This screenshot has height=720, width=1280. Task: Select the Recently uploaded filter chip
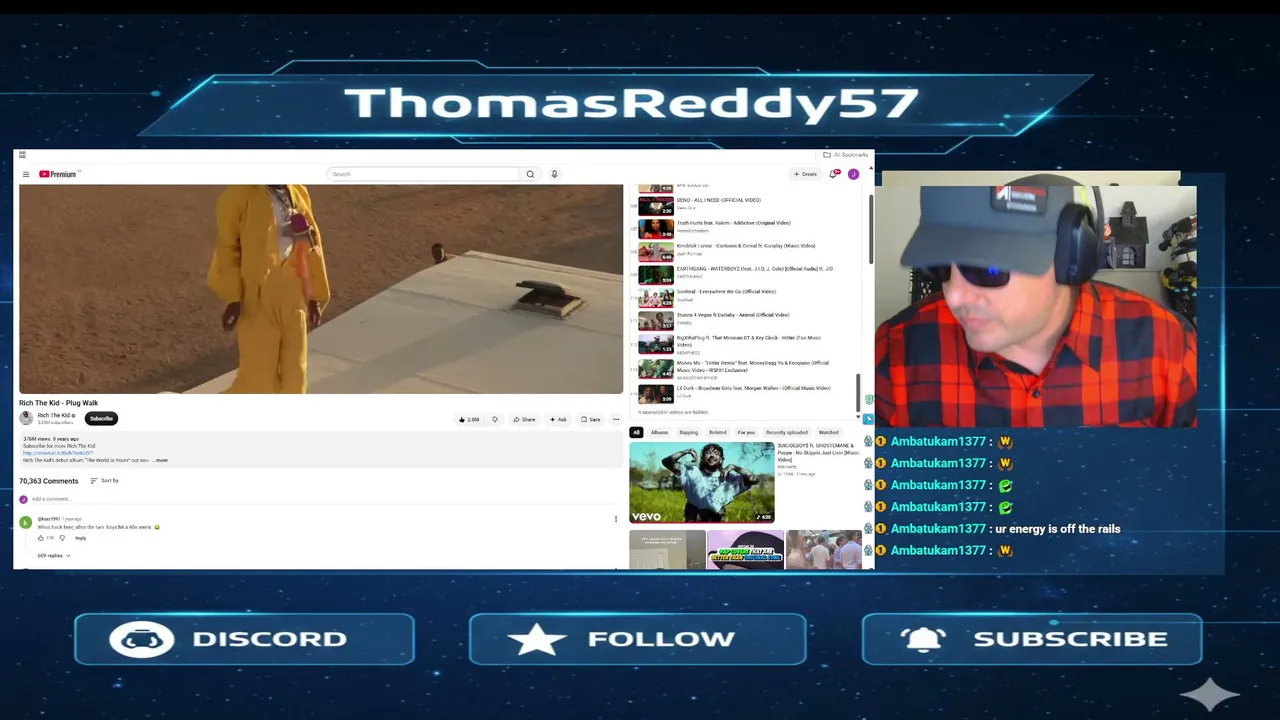click(787, 433)
